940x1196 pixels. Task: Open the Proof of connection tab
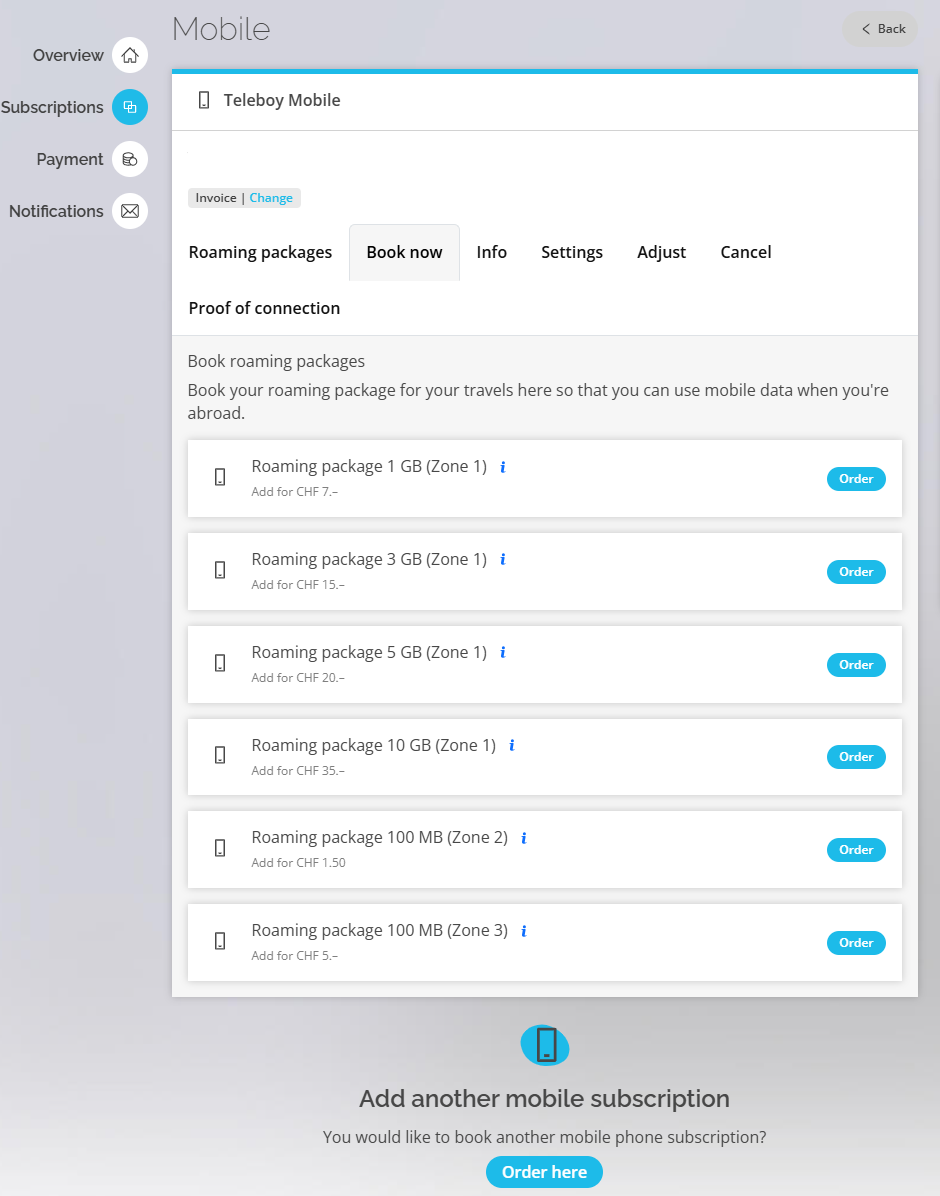[264, 308]
